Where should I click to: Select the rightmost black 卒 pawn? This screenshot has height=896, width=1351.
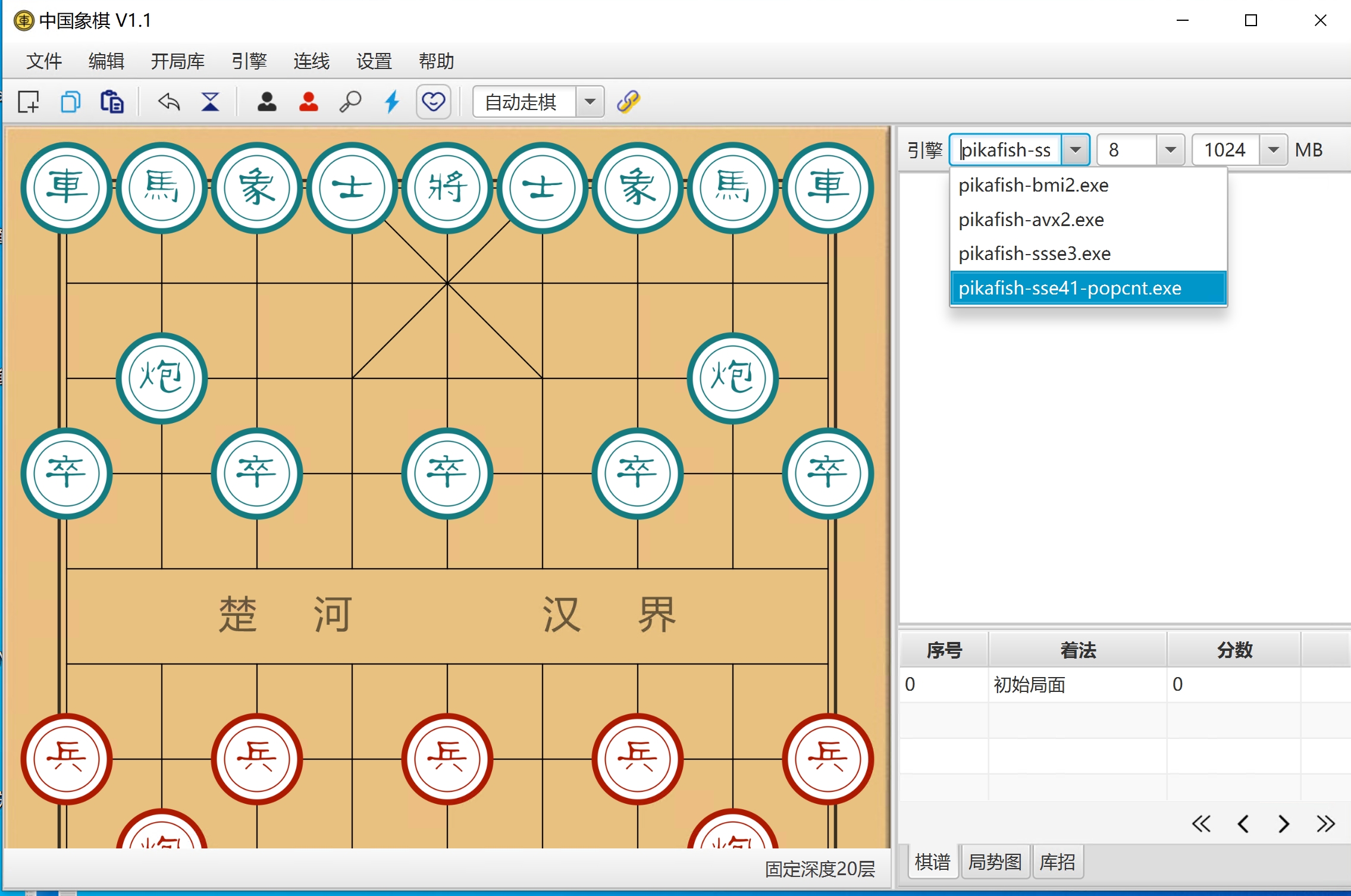pyautogui.click(x=828, y=474)
